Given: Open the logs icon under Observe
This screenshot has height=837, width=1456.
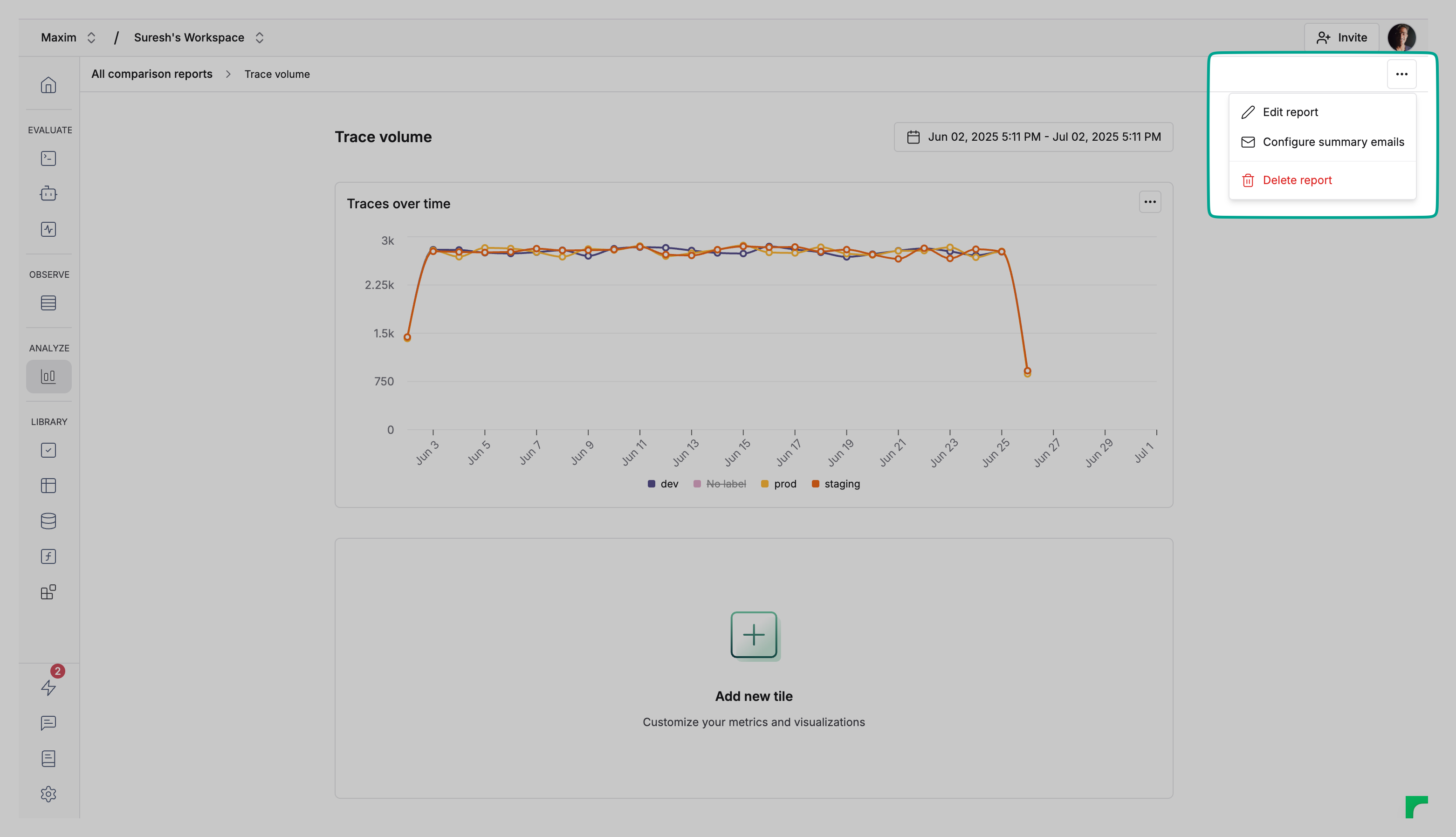Looking at the screenshot, I should [48, 303].
